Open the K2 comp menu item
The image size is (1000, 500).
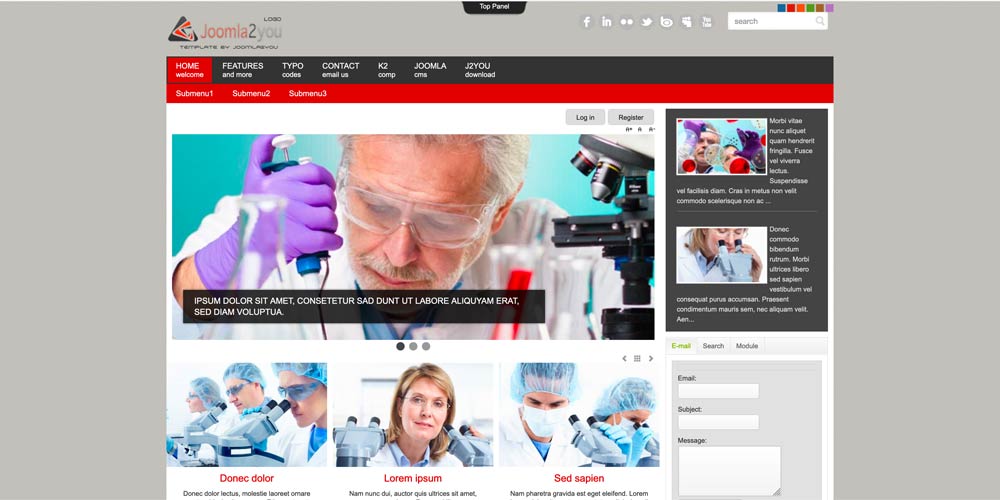[386, 70]
